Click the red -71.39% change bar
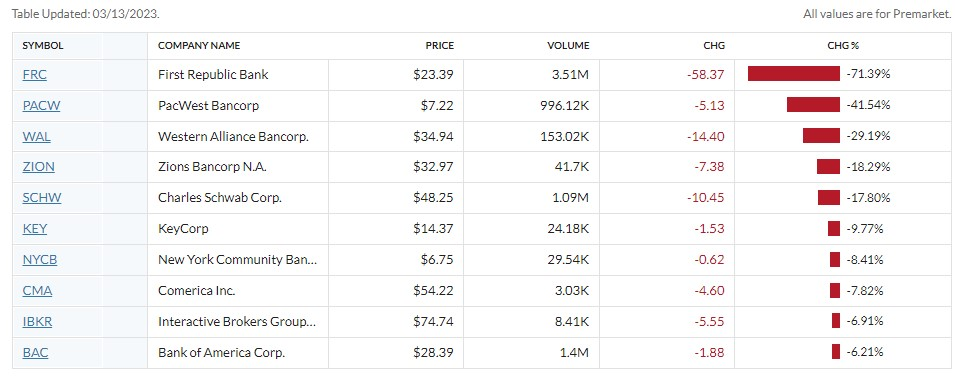The height and width of the screenshot is (392, 955). [x=794, y=74]
